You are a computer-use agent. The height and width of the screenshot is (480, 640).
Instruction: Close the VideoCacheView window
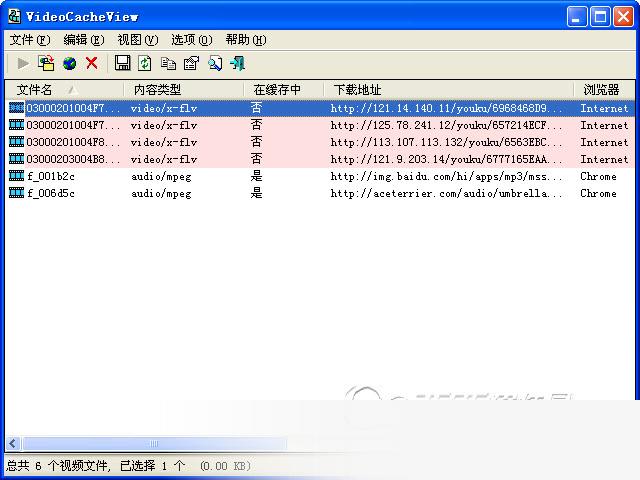click(623, 17)
